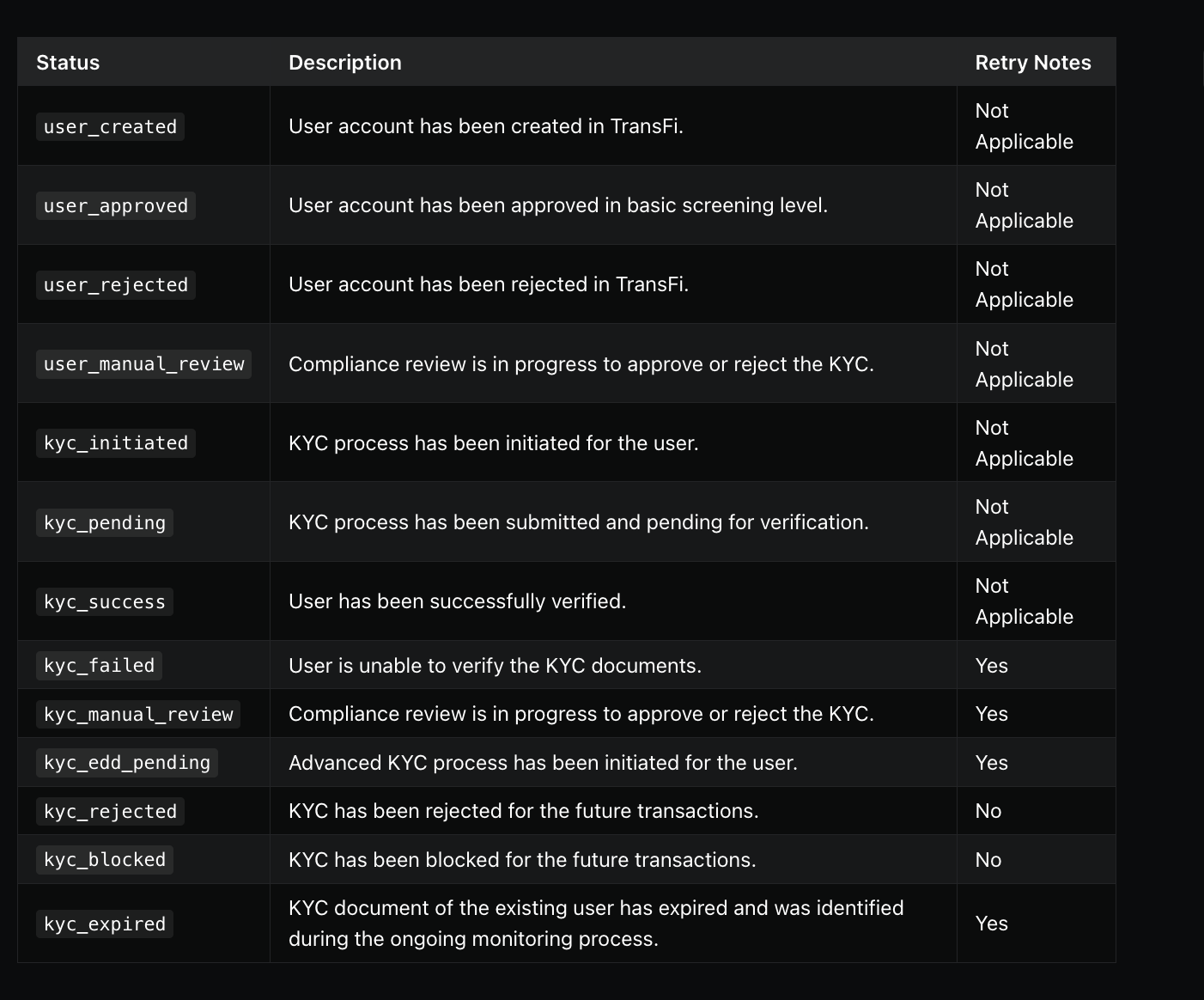The height and width of the screenshot is (1000, 1204).
Task: Click the No retry note for kyc_blocked
Action: 988,860
